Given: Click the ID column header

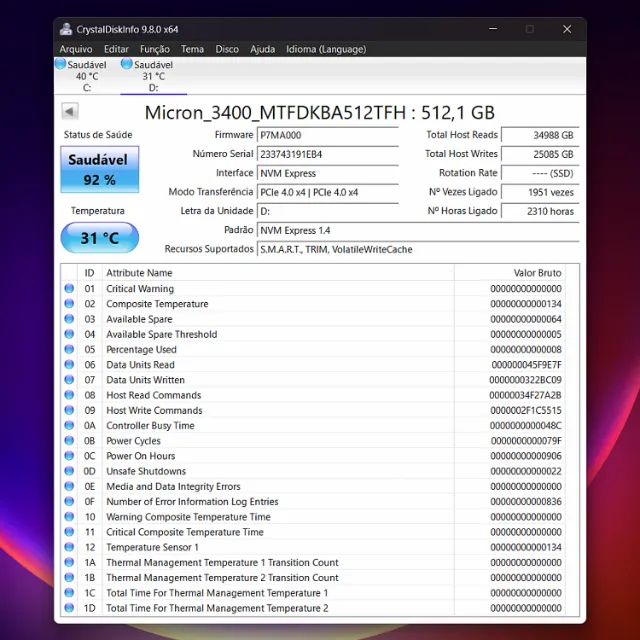Looking at the screenshot, I should (89, 273).
